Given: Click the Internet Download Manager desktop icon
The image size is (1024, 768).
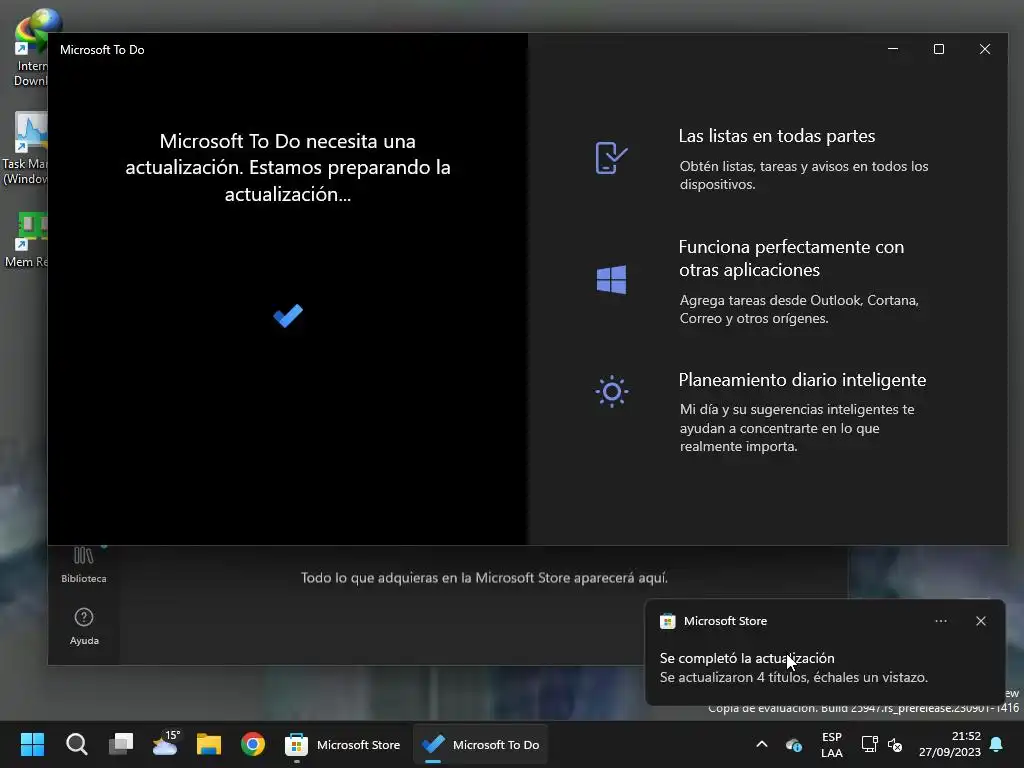Looking at the screenshot, I should tap(30, 47).
